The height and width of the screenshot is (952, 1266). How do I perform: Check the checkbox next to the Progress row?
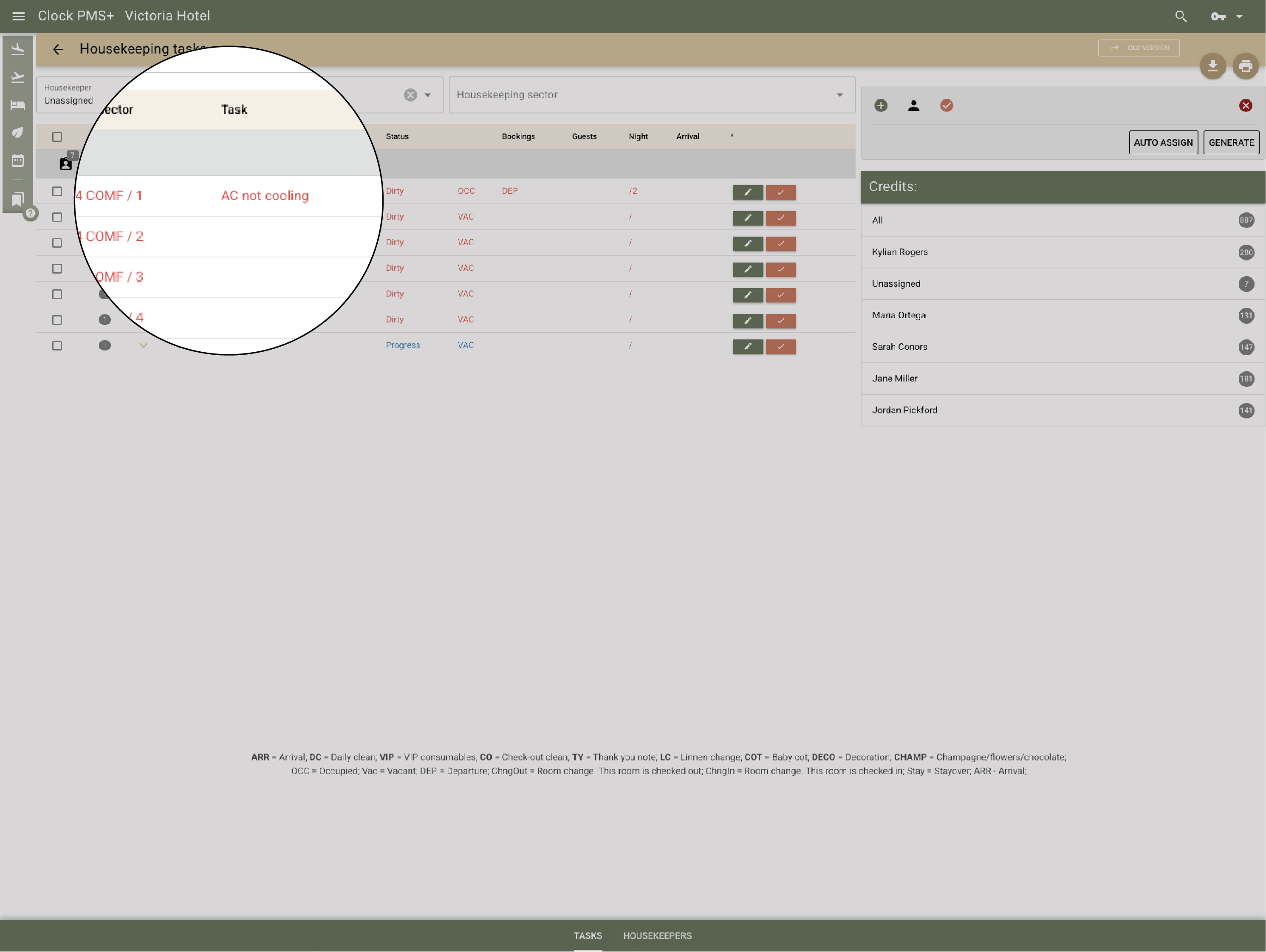click(57, 345)
